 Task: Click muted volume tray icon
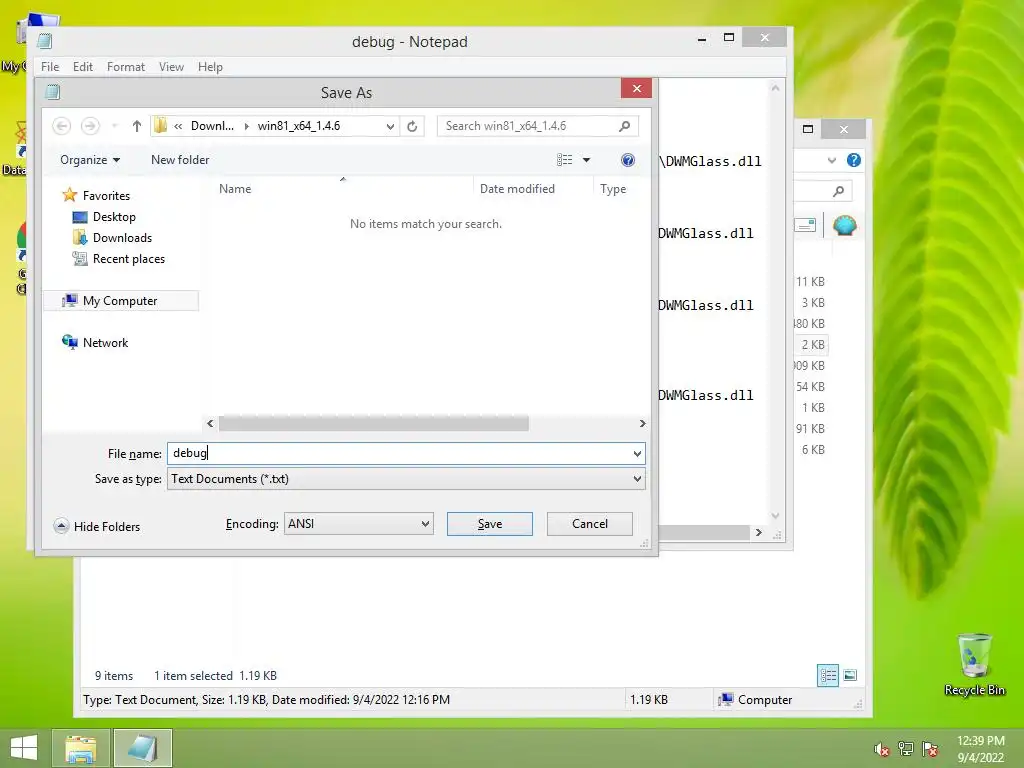[x=882, y=749]
